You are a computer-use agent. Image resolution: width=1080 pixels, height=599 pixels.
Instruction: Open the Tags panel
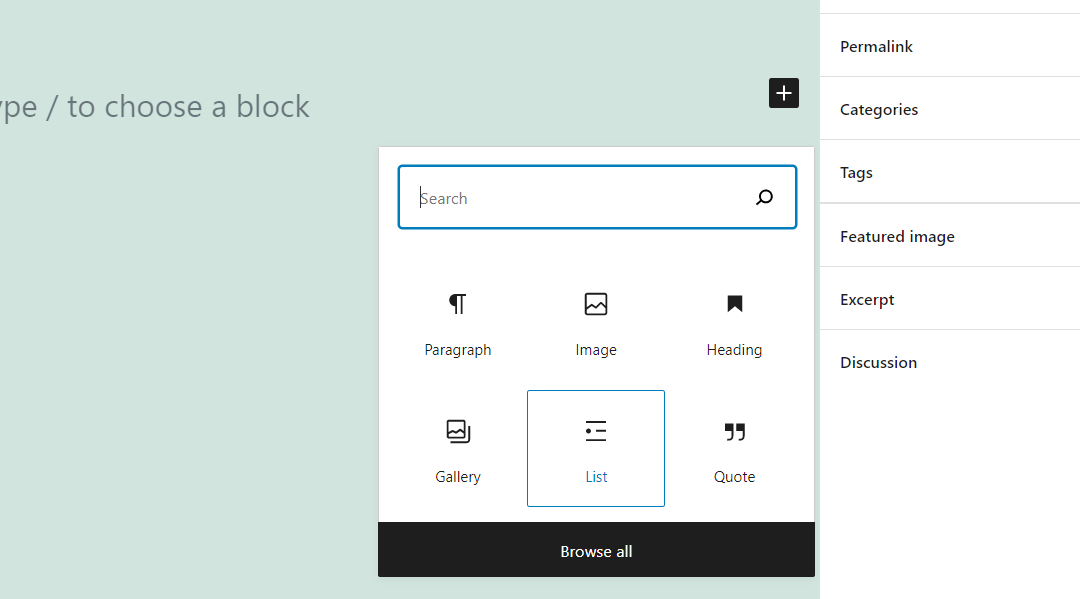856,172
